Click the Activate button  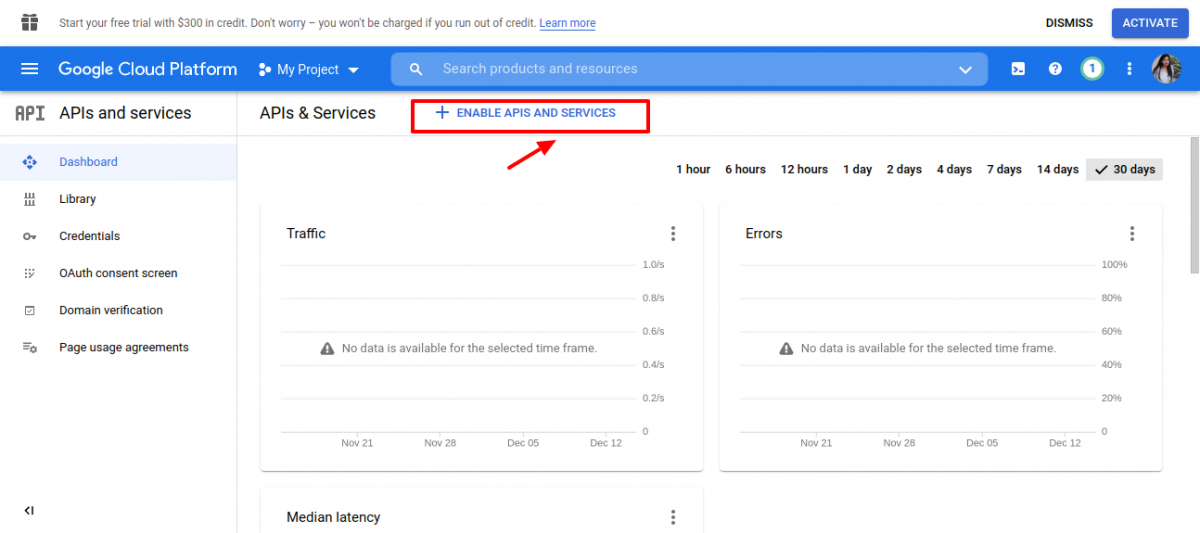pyautogui.click(x=1148, y=23)
